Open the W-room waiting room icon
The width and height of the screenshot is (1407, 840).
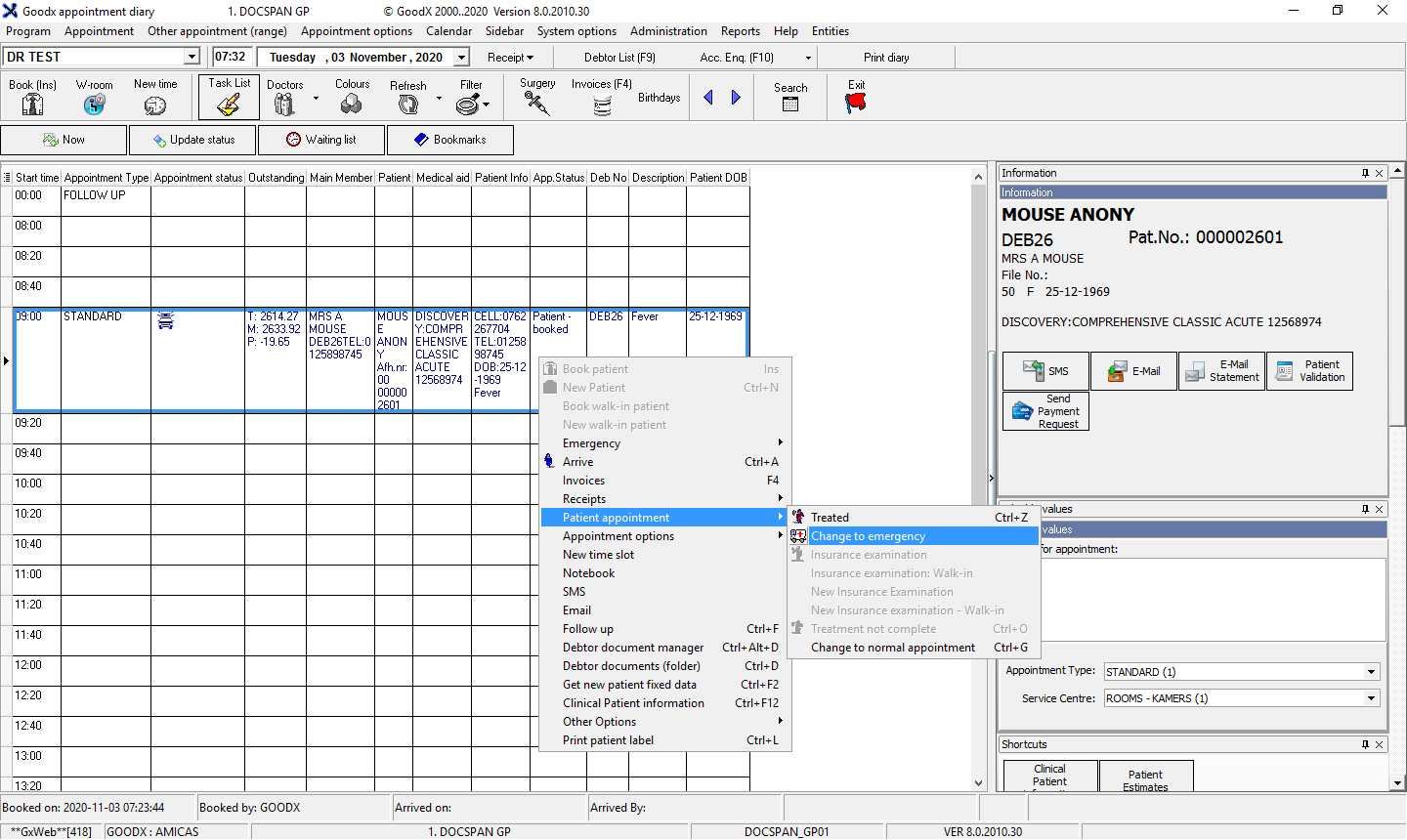[94, 104]
